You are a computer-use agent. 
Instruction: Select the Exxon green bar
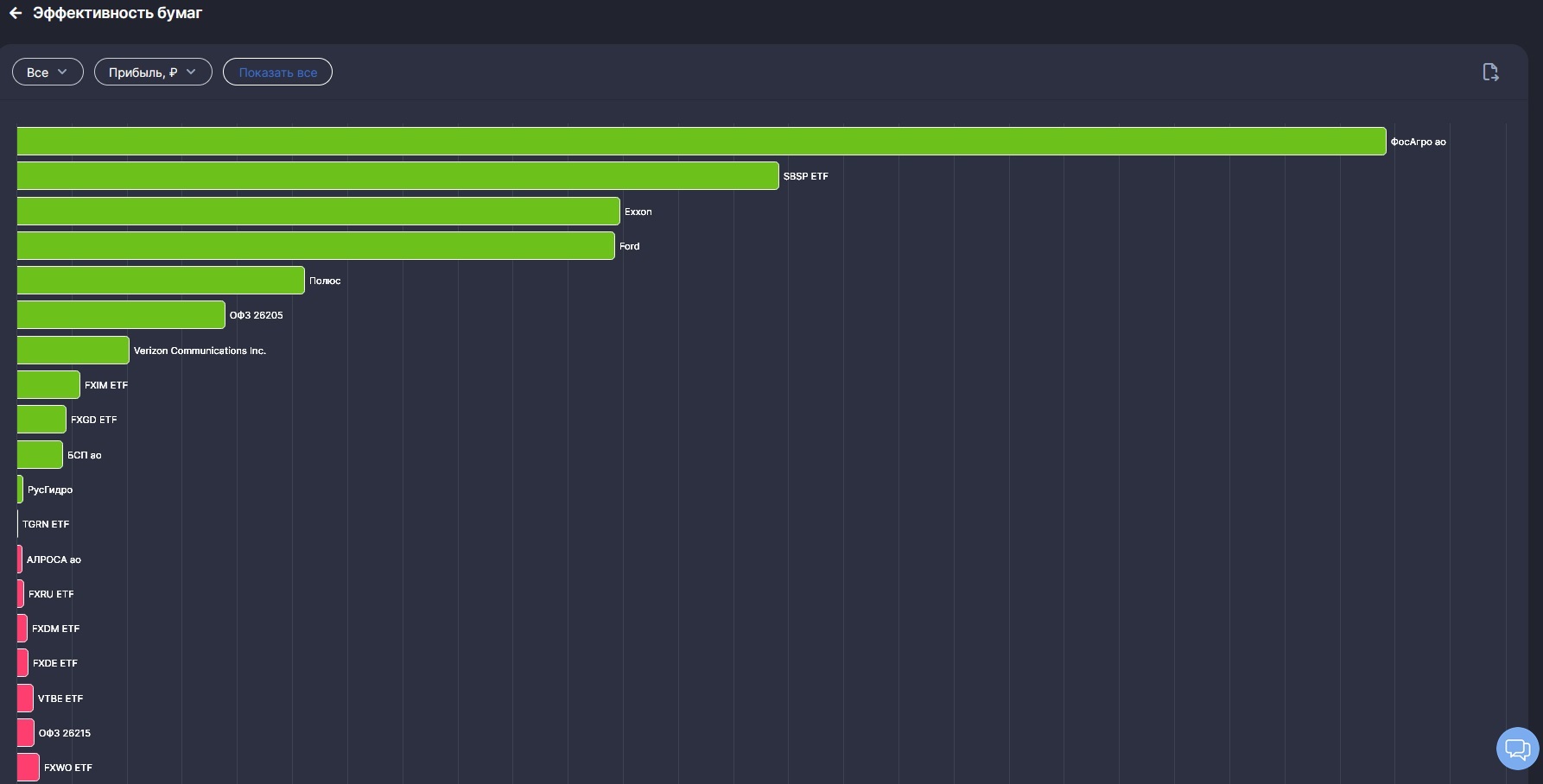click(319, 212)
